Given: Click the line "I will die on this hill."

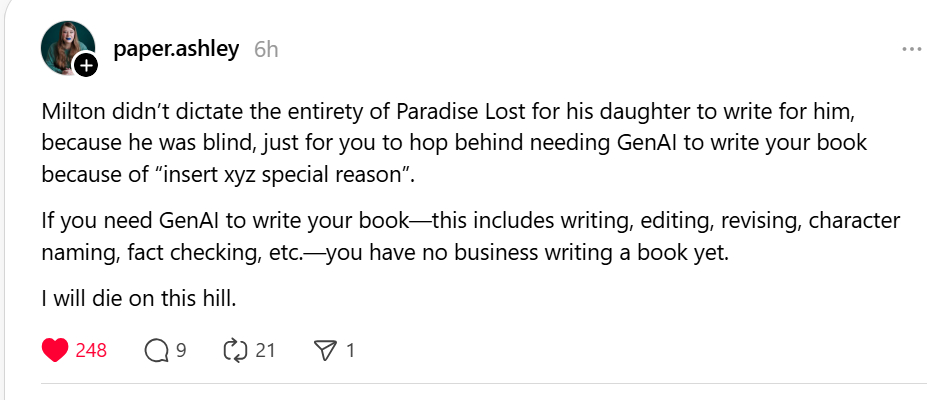Looking at the screenshot, I should click(140, 297).
